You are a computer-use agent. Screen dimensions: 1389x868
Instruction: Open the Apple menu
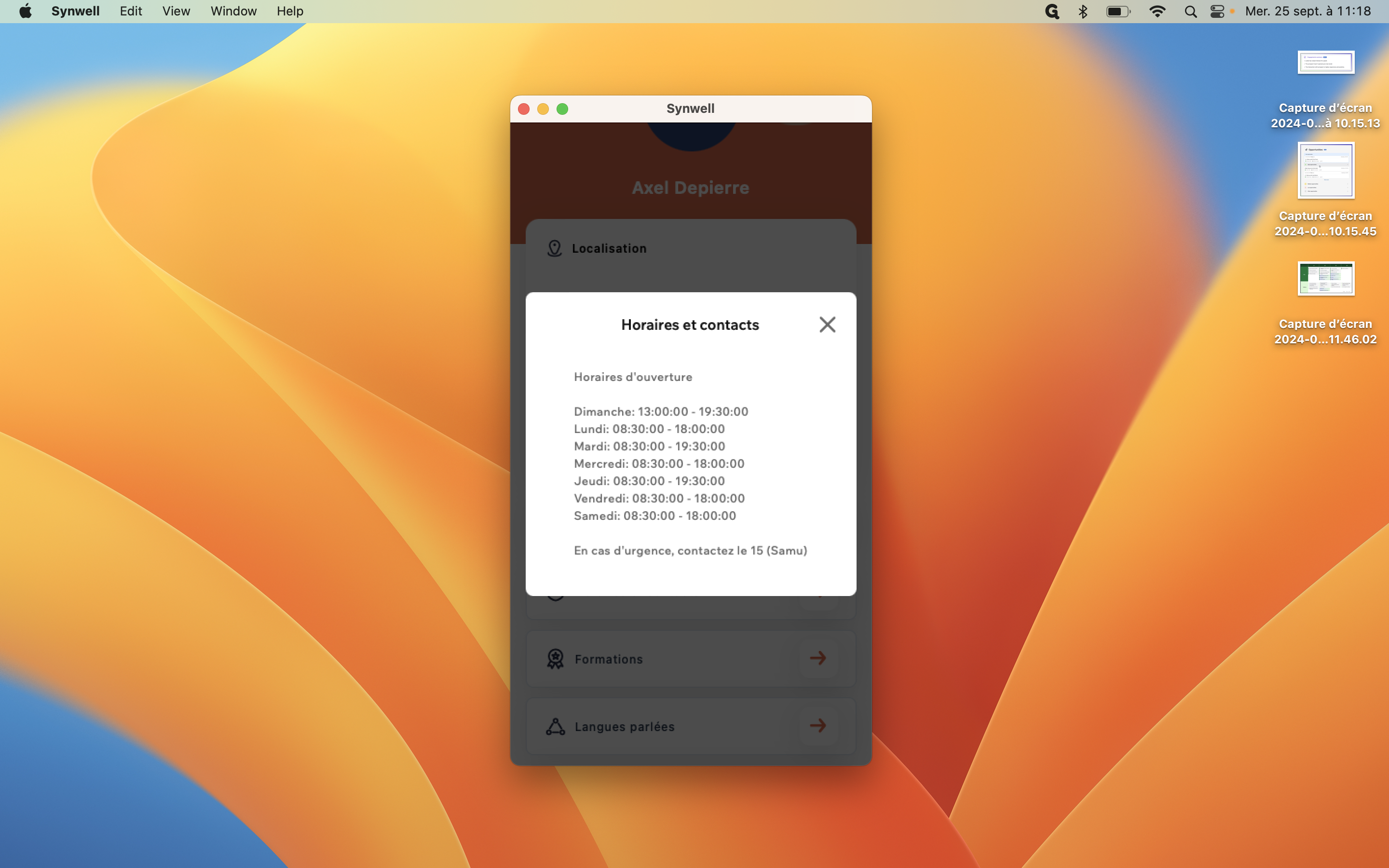pos(25,11)
